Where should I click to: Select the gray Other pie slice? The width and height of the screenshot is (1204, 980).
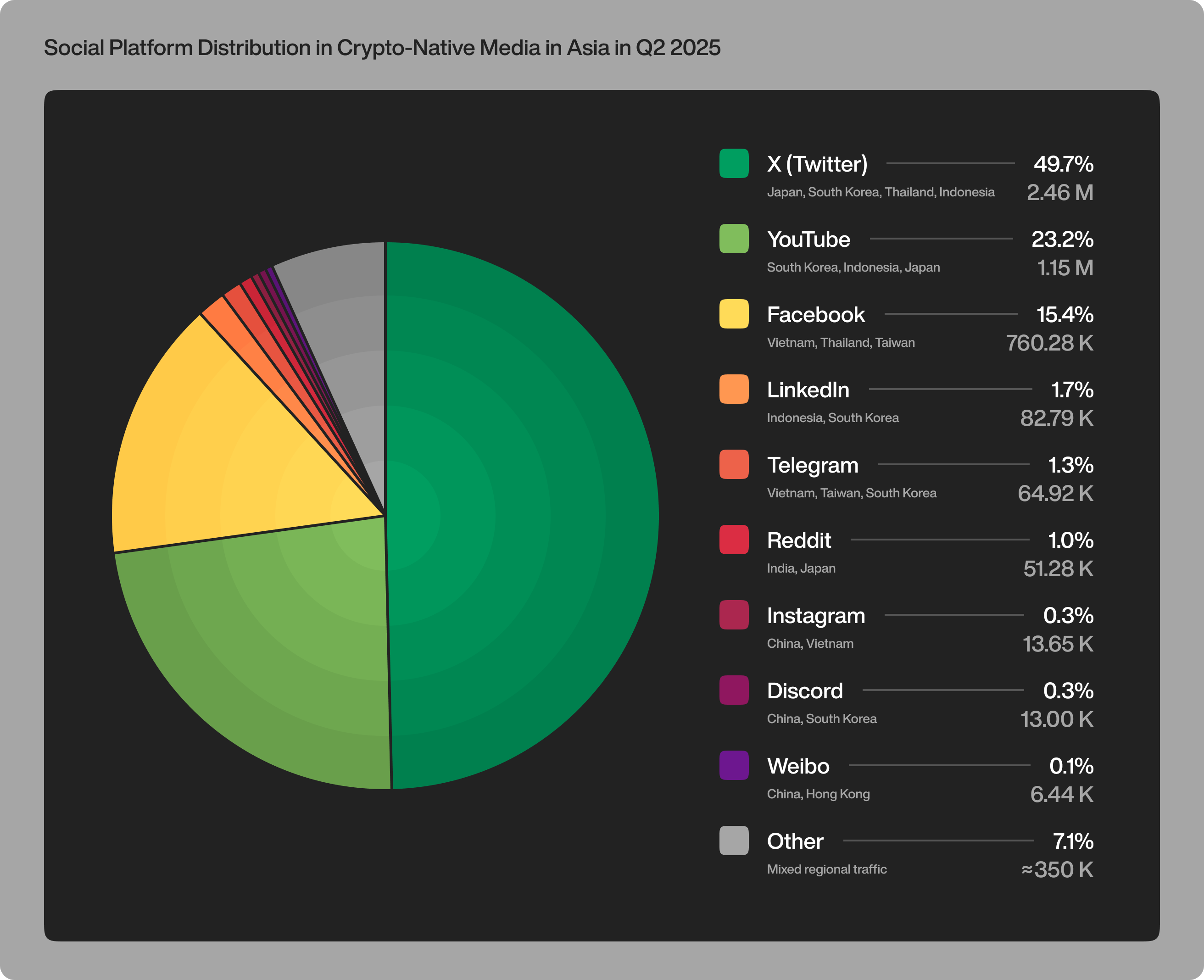coord(350,328)
